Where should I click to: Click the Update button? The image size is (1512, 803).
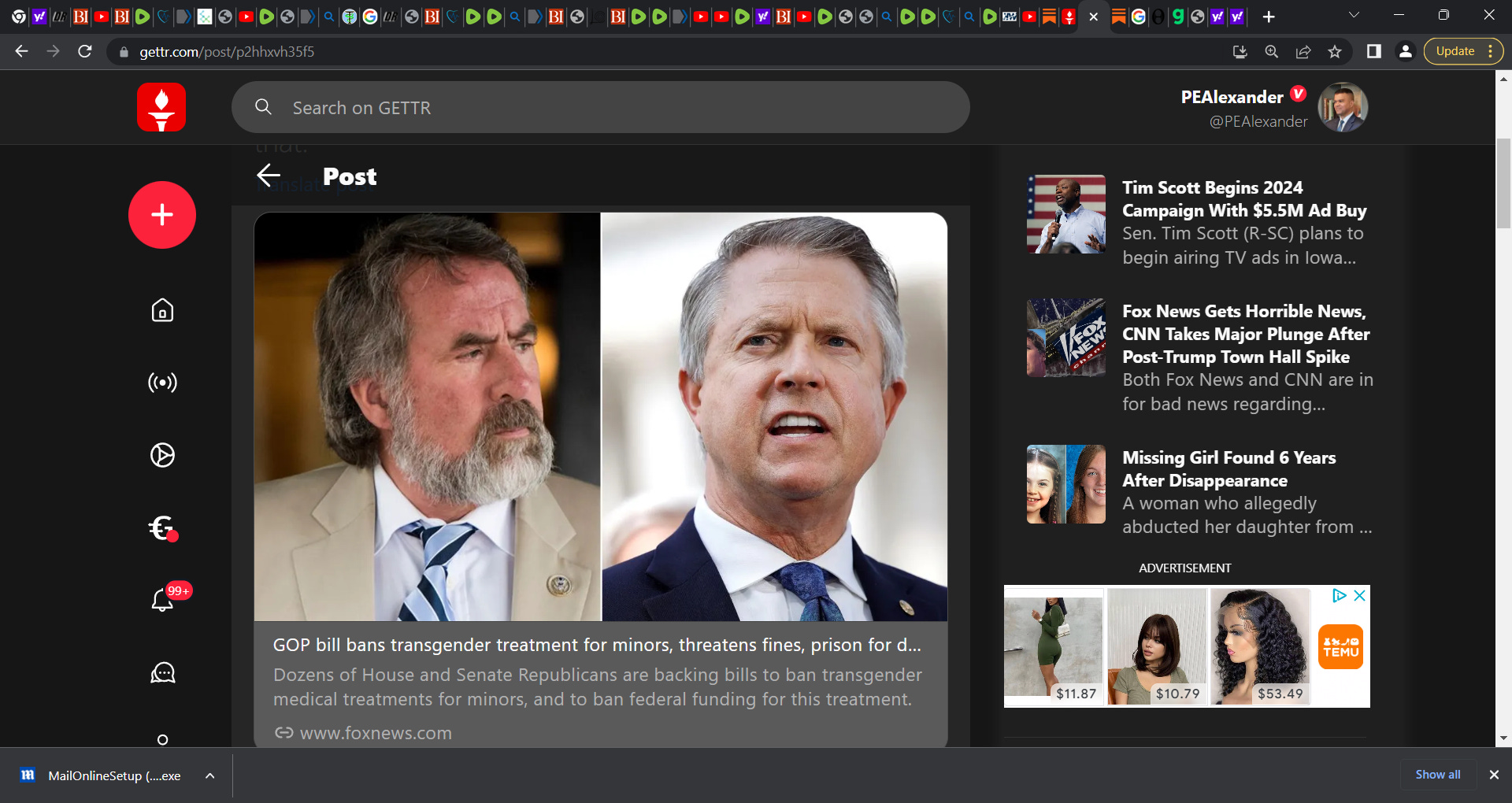(1455, 51)
